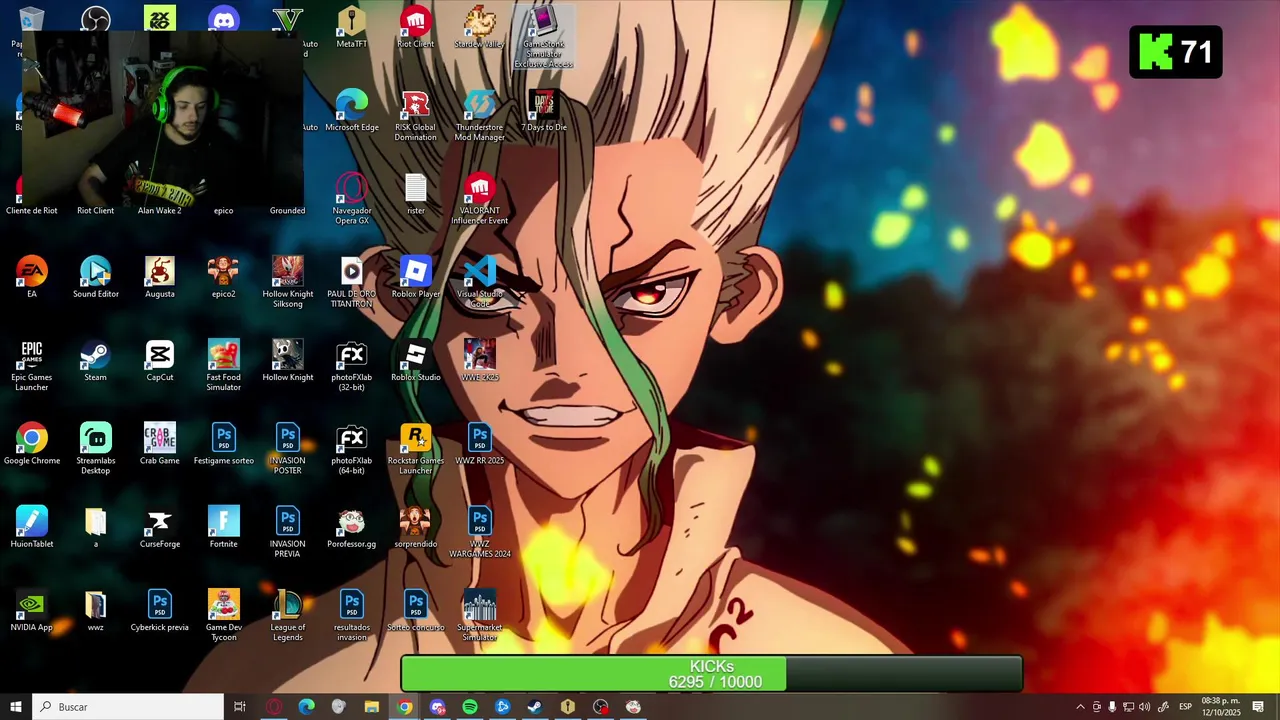The height and width of the screenshot is (720, 1280).
Task: Launch Hollow Knight Silksong
Action: pyautogui.click(x=288, y=283)
